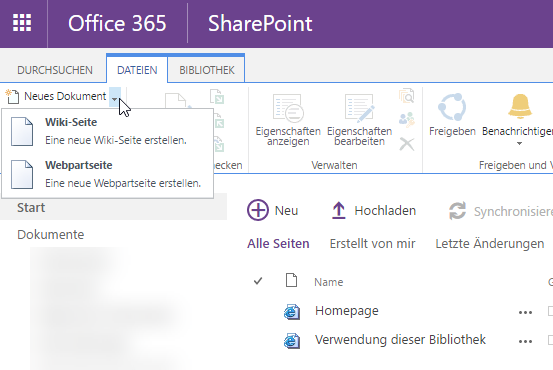Select the Letzte Änderungen view
This screenshot has height=370, width=553.
point(490,244)
